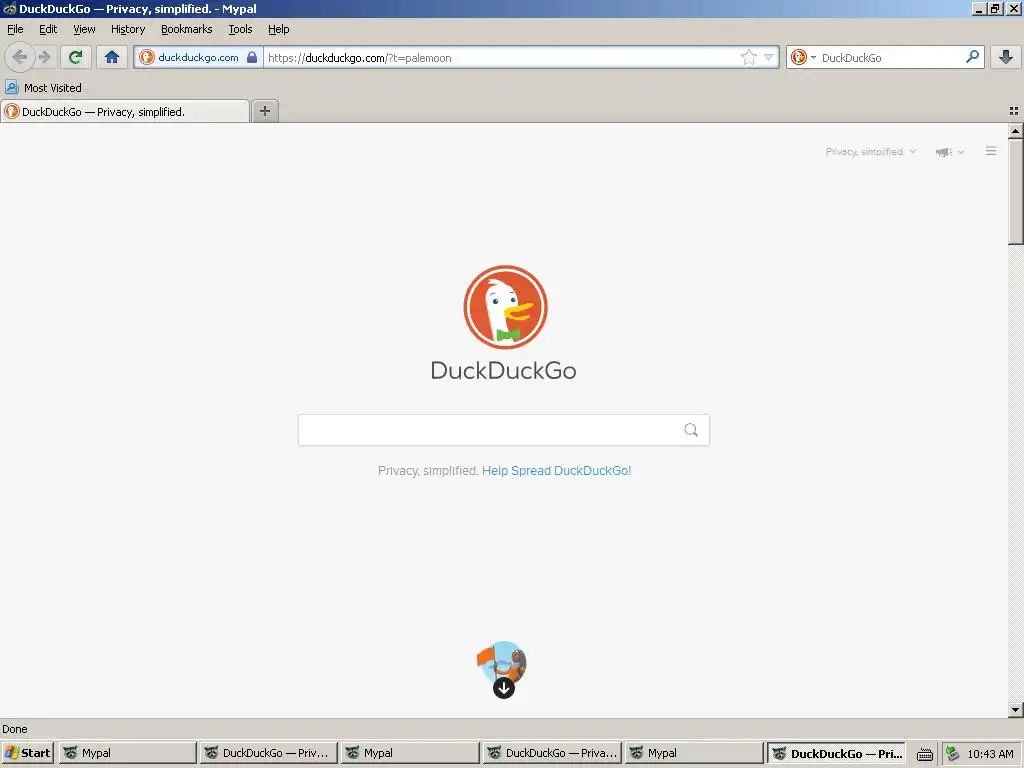This screenshot has height=768, width=1024.
Task: Go back with the Back arrow button
Action: point(20,57)
